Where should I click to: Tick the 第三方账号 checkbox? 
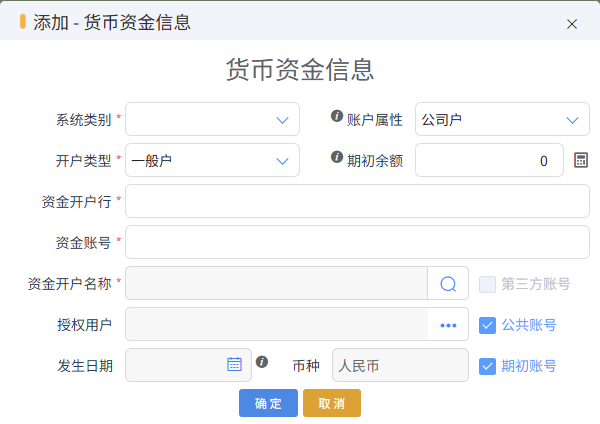pyautogui.click(x=488, y=284)
